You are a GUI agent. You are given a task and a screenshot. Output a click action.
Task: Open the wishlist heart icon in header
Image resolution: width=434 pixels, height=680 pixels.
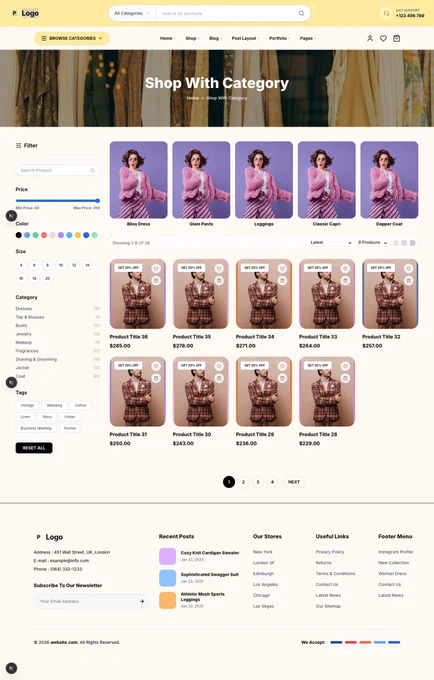383,38
